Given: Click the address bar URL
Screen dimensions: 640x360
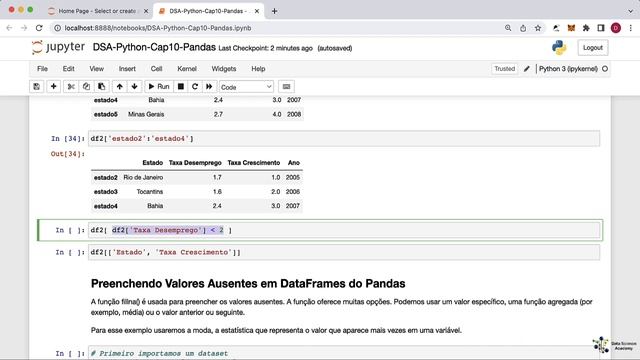Looking at the screenshot, I should tap(158, 28).
